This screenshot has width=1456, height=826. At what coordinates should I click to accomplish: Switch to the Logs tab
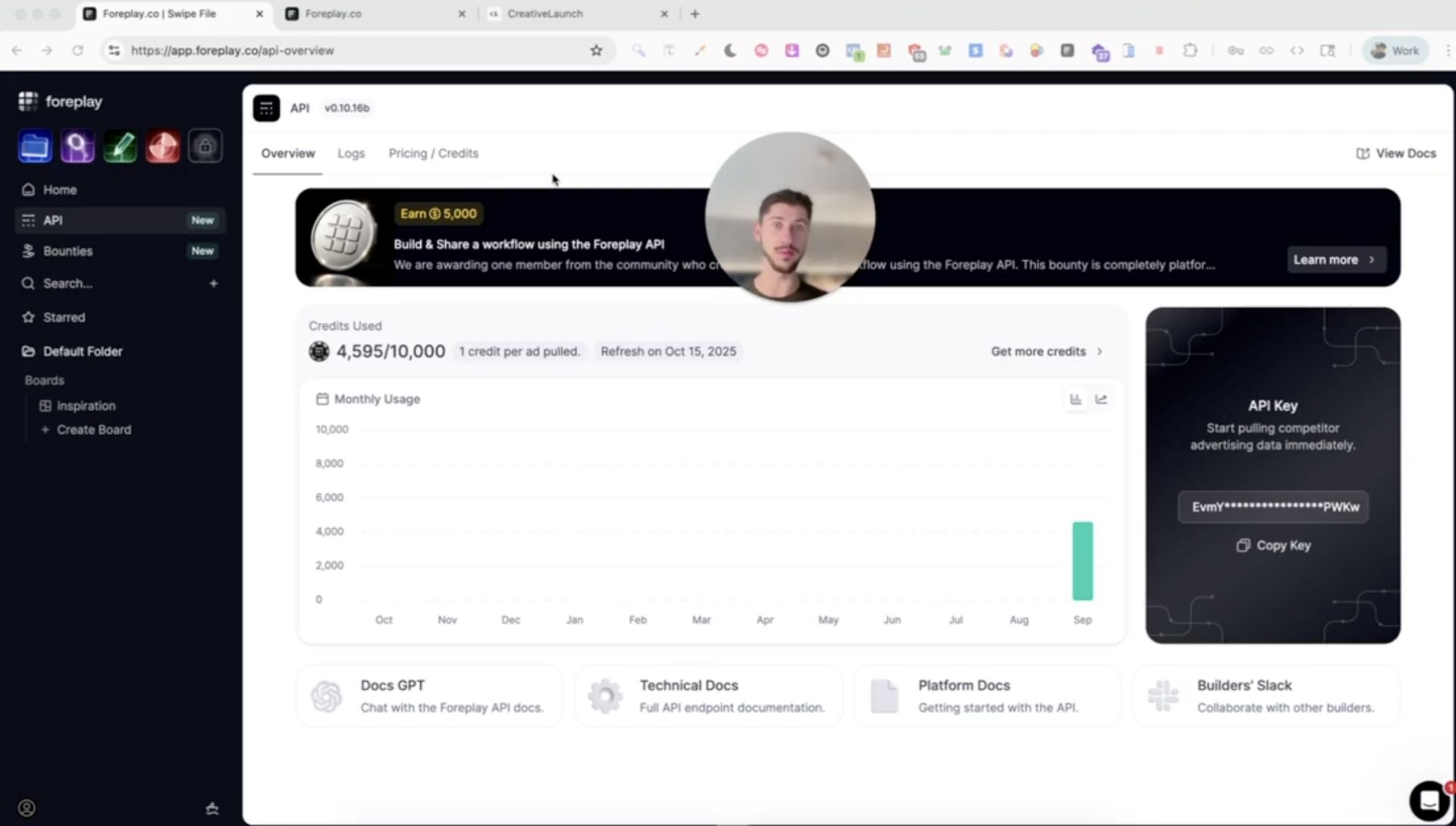click(x=351, y=153)
